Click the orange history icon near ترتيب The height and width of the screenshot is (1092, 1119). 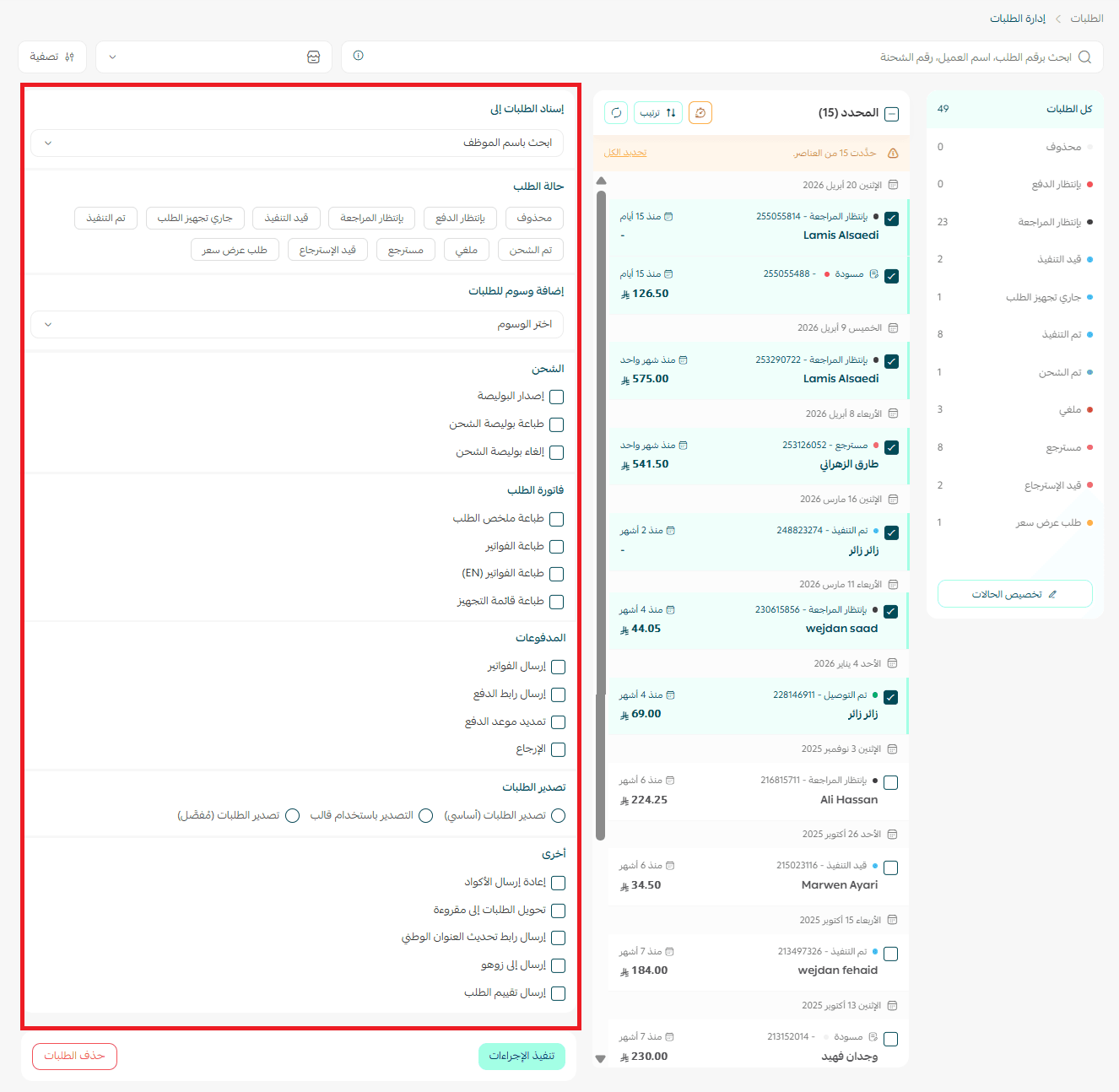click(x=700, y=112)
